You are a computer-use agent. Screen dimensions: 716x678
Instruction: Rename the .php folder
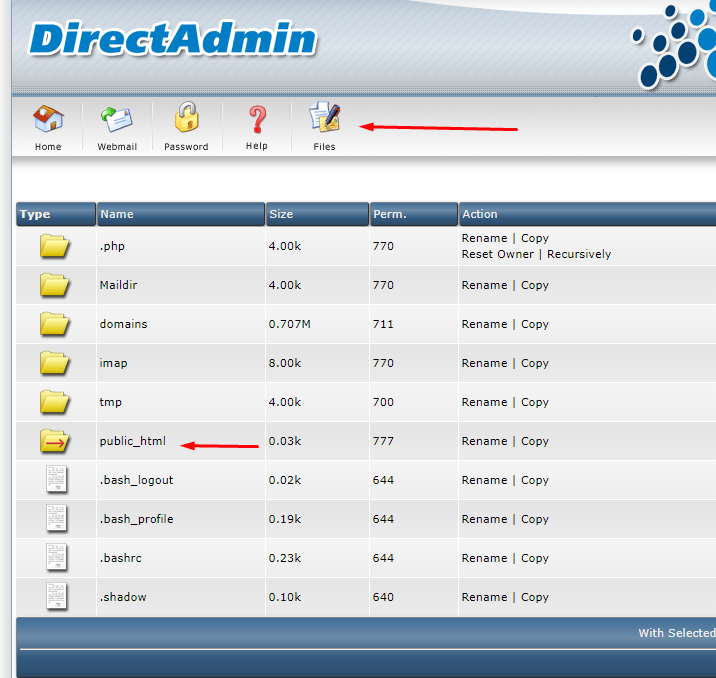tap(484, 238)
